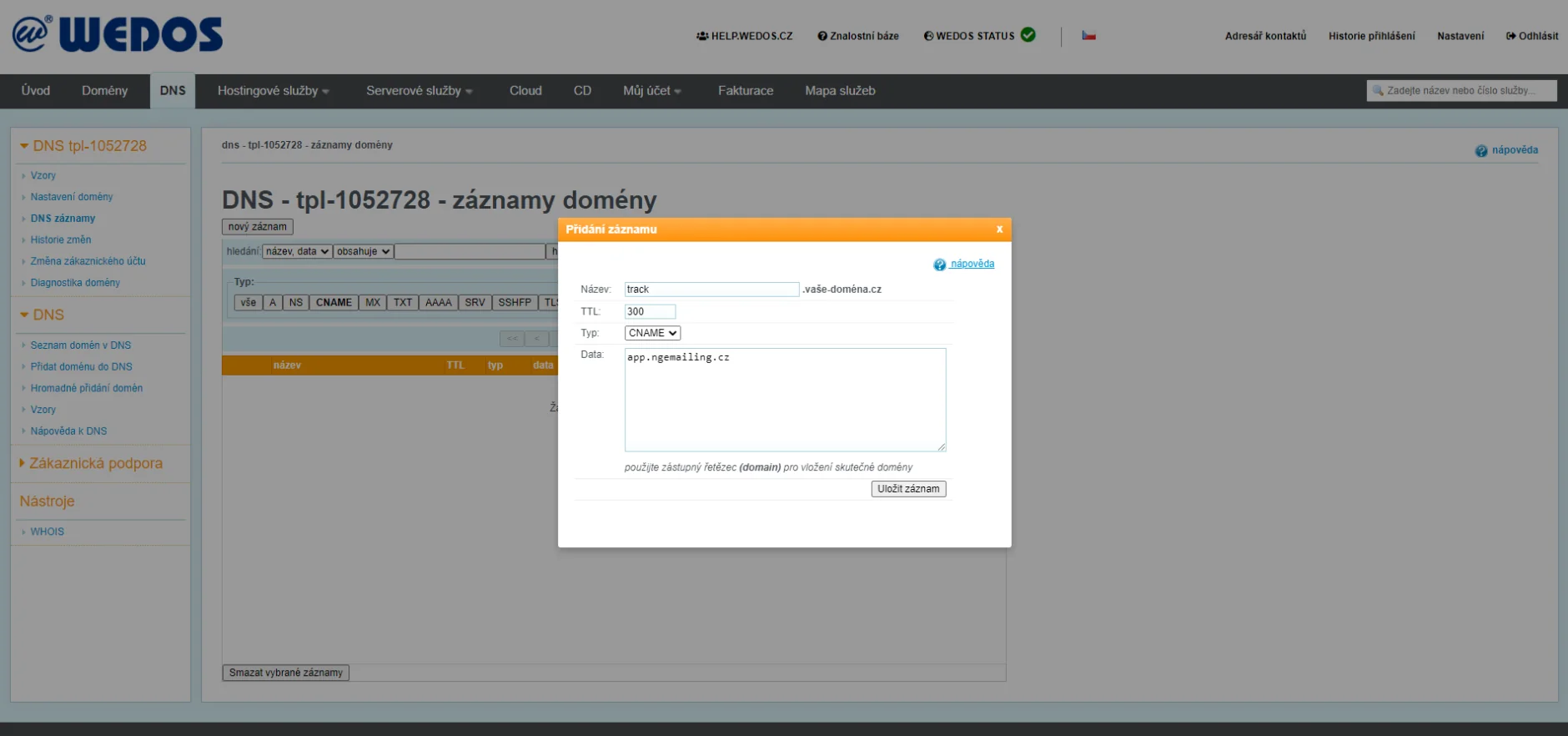1568x736 pixels.
Task: Click the help icon inside the dialog
Action: click(x=940, y=265)
